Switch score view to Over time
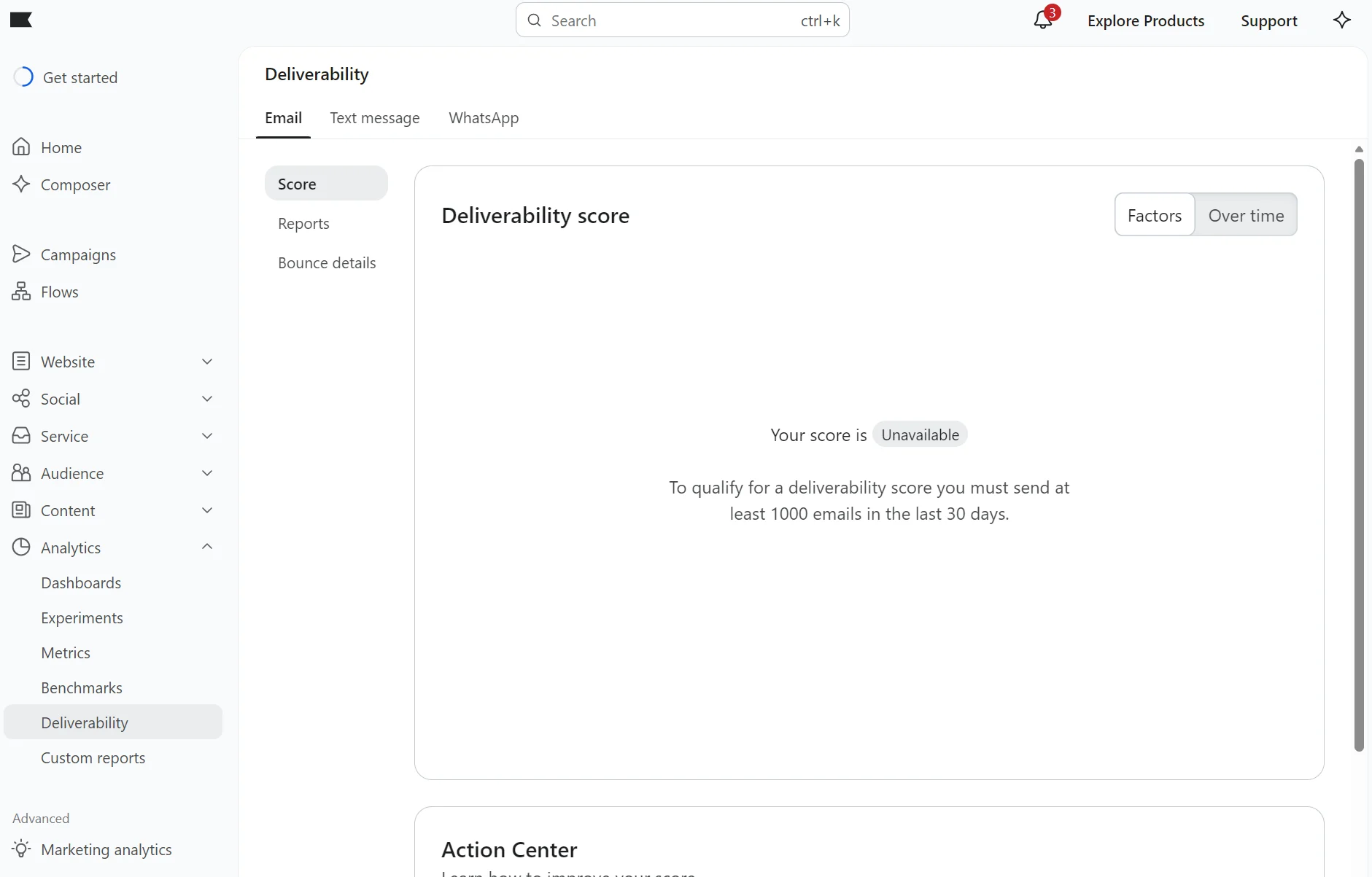 [x=1246, y=215]
